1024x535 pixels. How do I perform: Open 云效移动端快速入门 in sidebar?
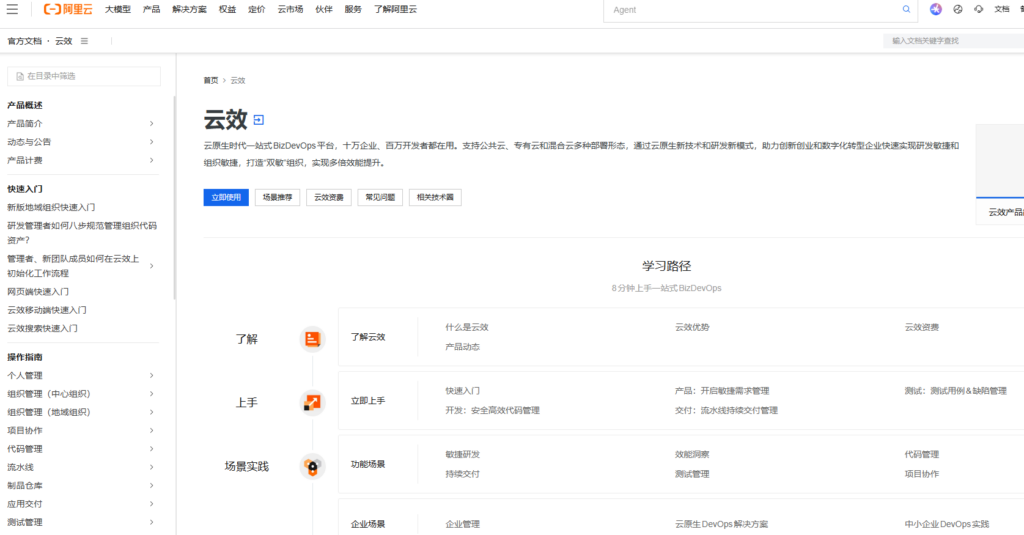click(x=46, y=310)
